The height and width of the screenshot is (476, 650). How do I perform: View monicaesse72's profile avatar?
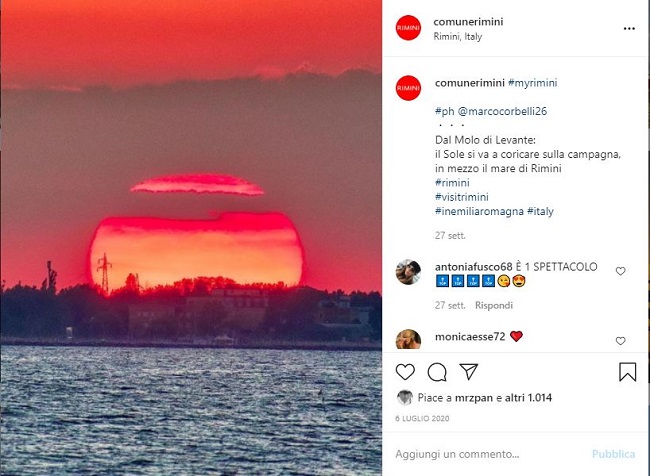408,339
